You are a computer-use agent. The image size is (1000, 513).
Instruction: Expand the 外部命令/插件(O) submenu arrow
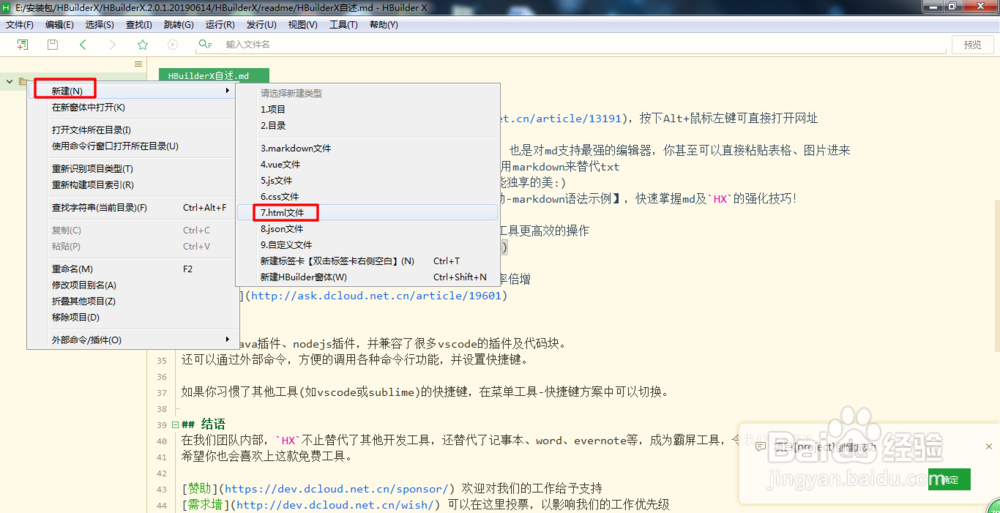pos(227,339)
